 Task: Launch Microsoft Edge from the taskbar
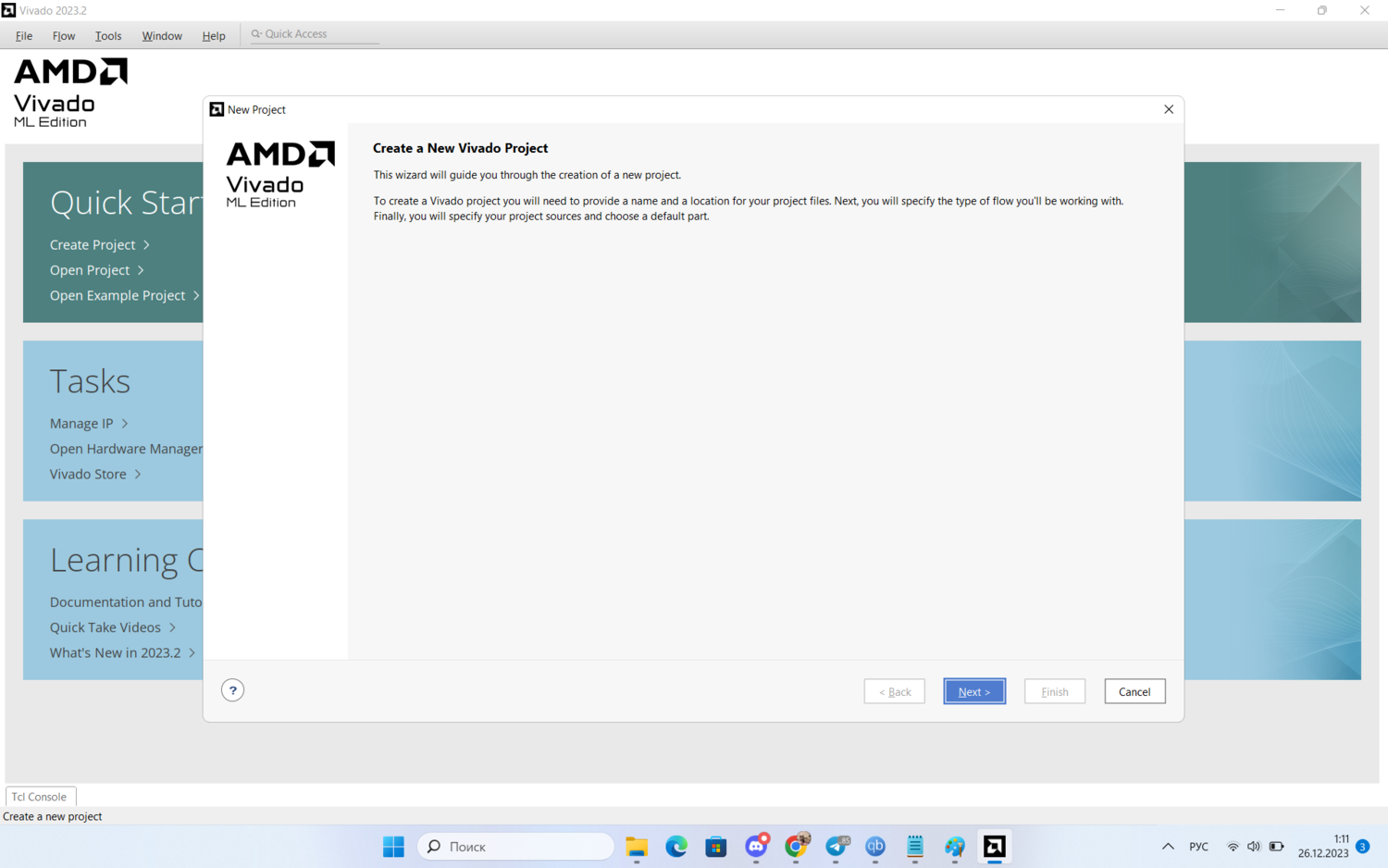click(676, 847)
